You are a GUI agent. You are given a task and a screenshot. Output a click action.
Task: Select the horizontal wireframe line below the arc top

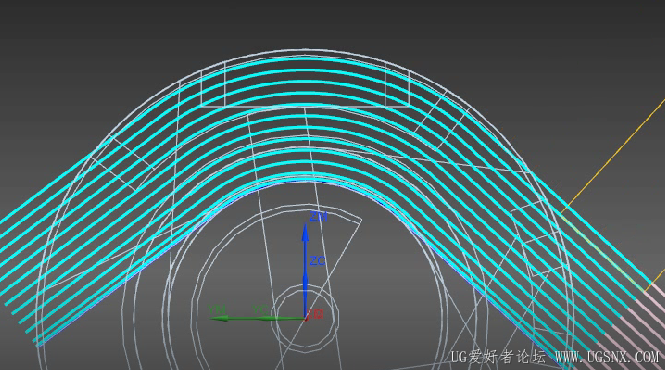point(305,107)
